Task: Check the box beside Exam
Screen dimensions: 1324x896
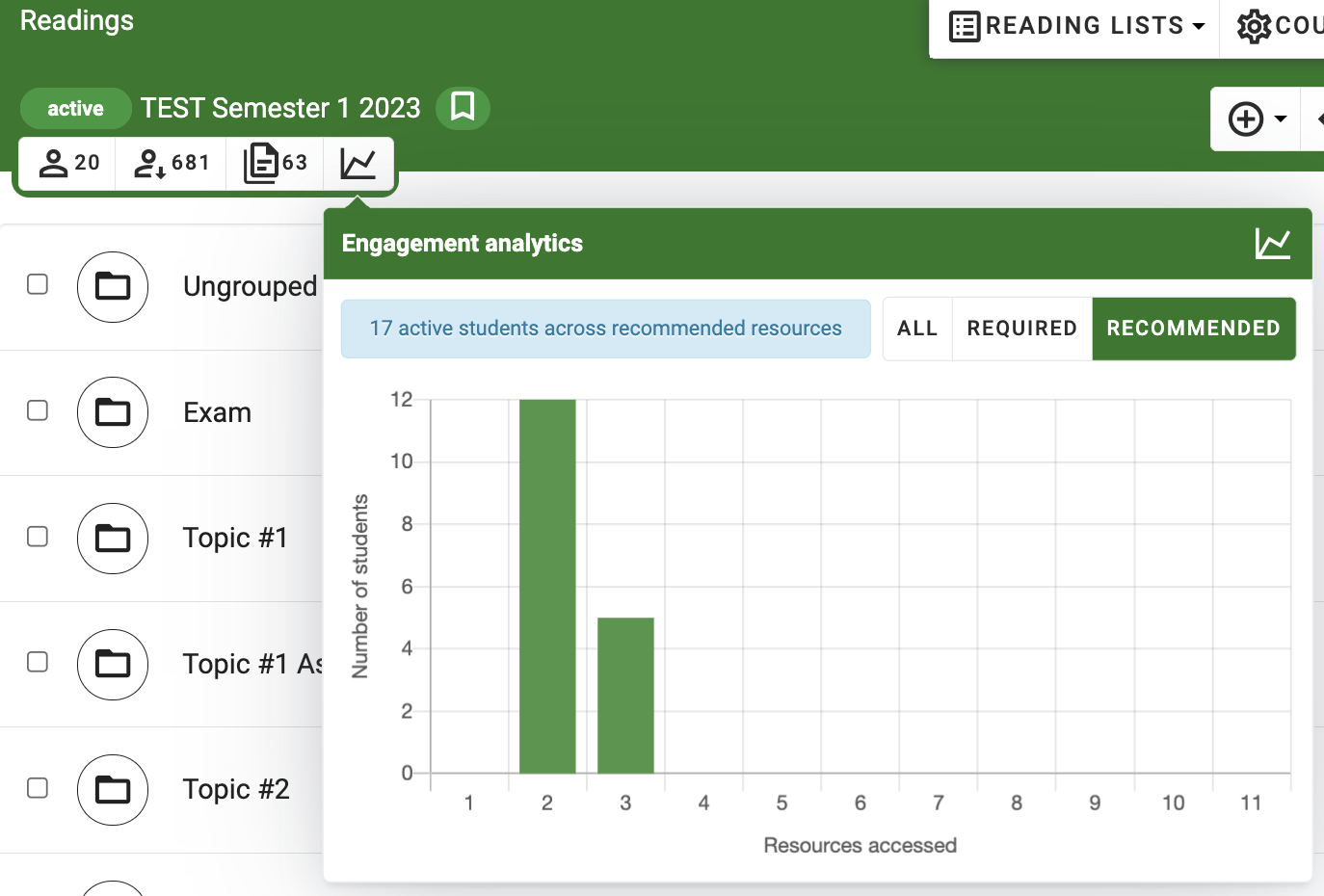Action: point(37,410)
